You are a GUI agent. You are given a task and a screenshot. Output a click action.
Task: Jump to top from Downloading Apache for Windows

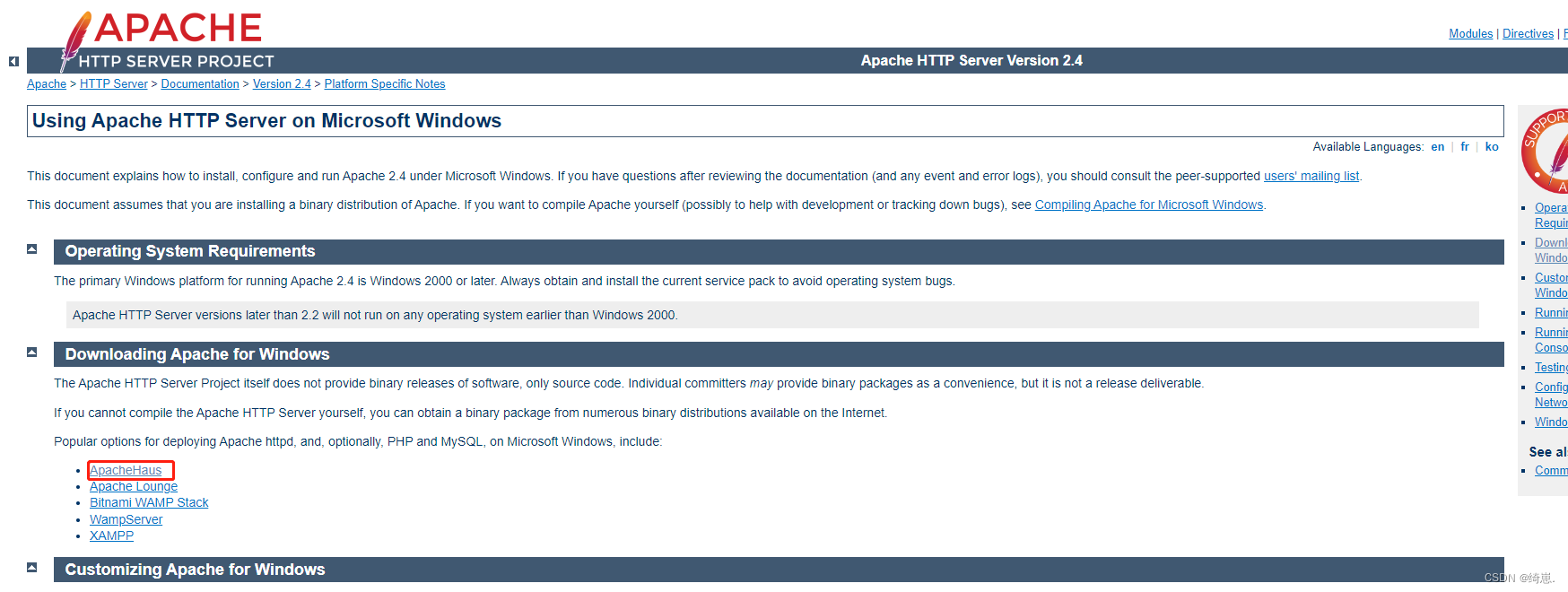(x=32, y=353)
